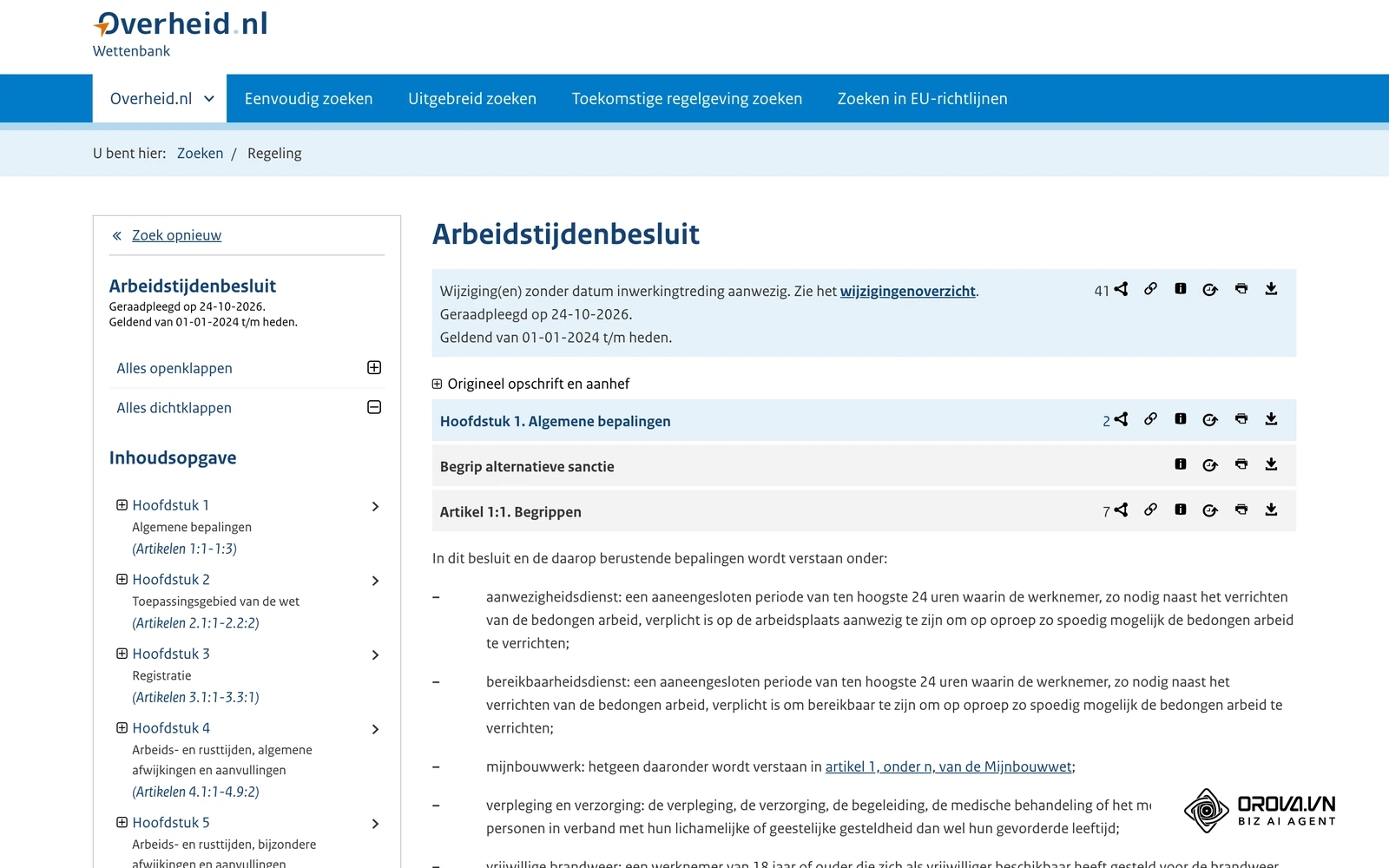This screenshot has height=868, width=1389.
Task: Expand Origineel opschrift en aanhef
Action: click(438, 384)
